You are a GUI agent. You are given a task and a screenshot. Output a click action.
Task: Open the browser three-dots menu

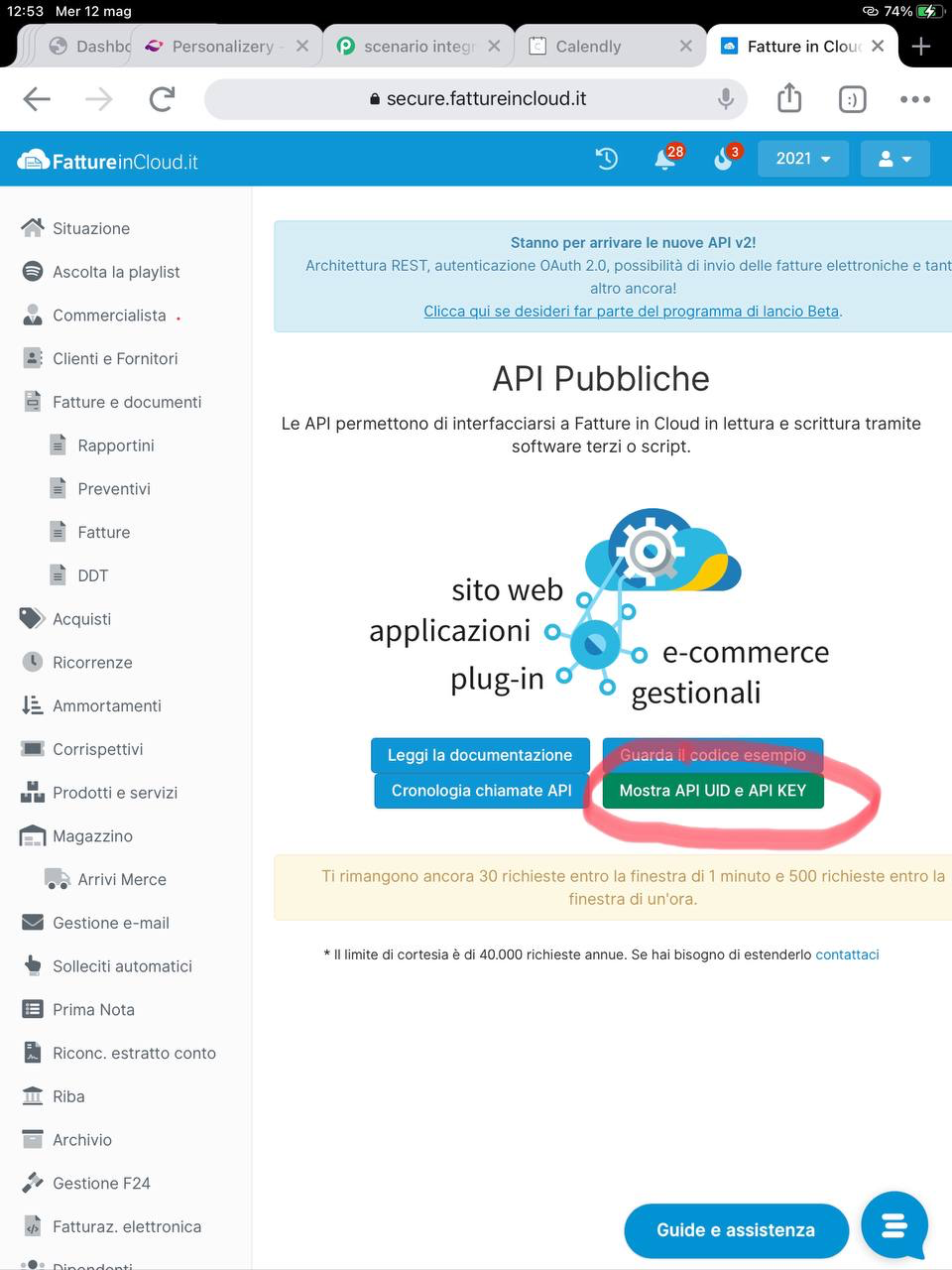pos(914,99)
